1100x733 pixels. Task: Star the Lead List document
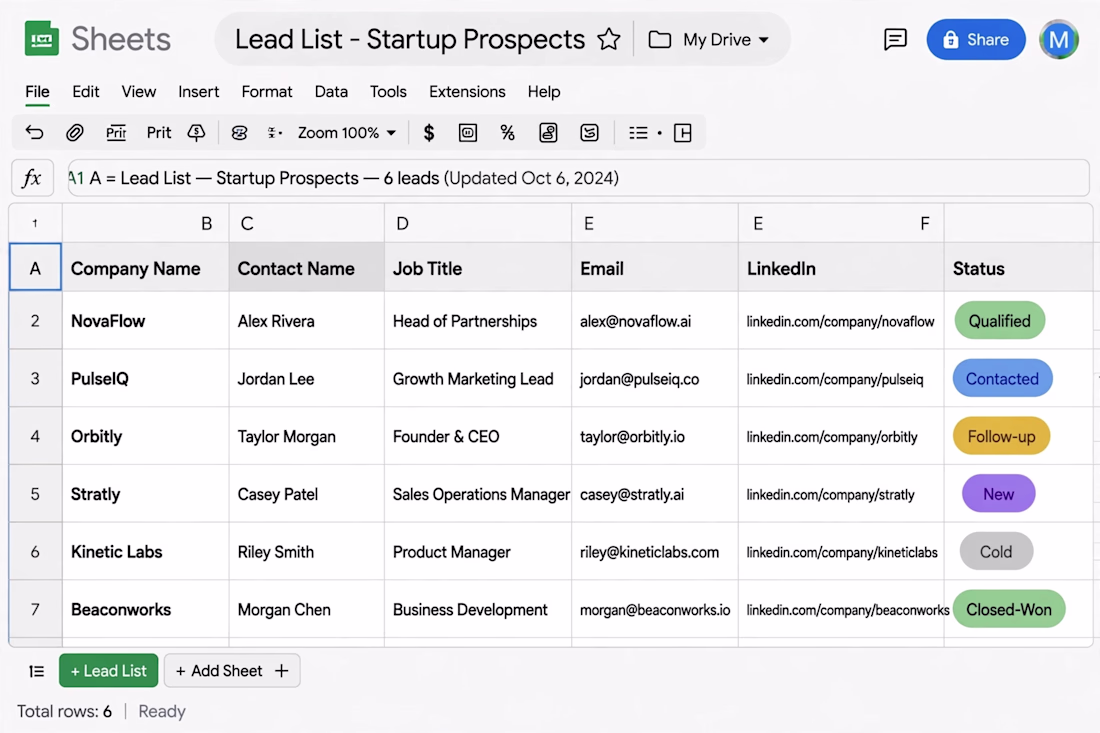pos(609,39)
